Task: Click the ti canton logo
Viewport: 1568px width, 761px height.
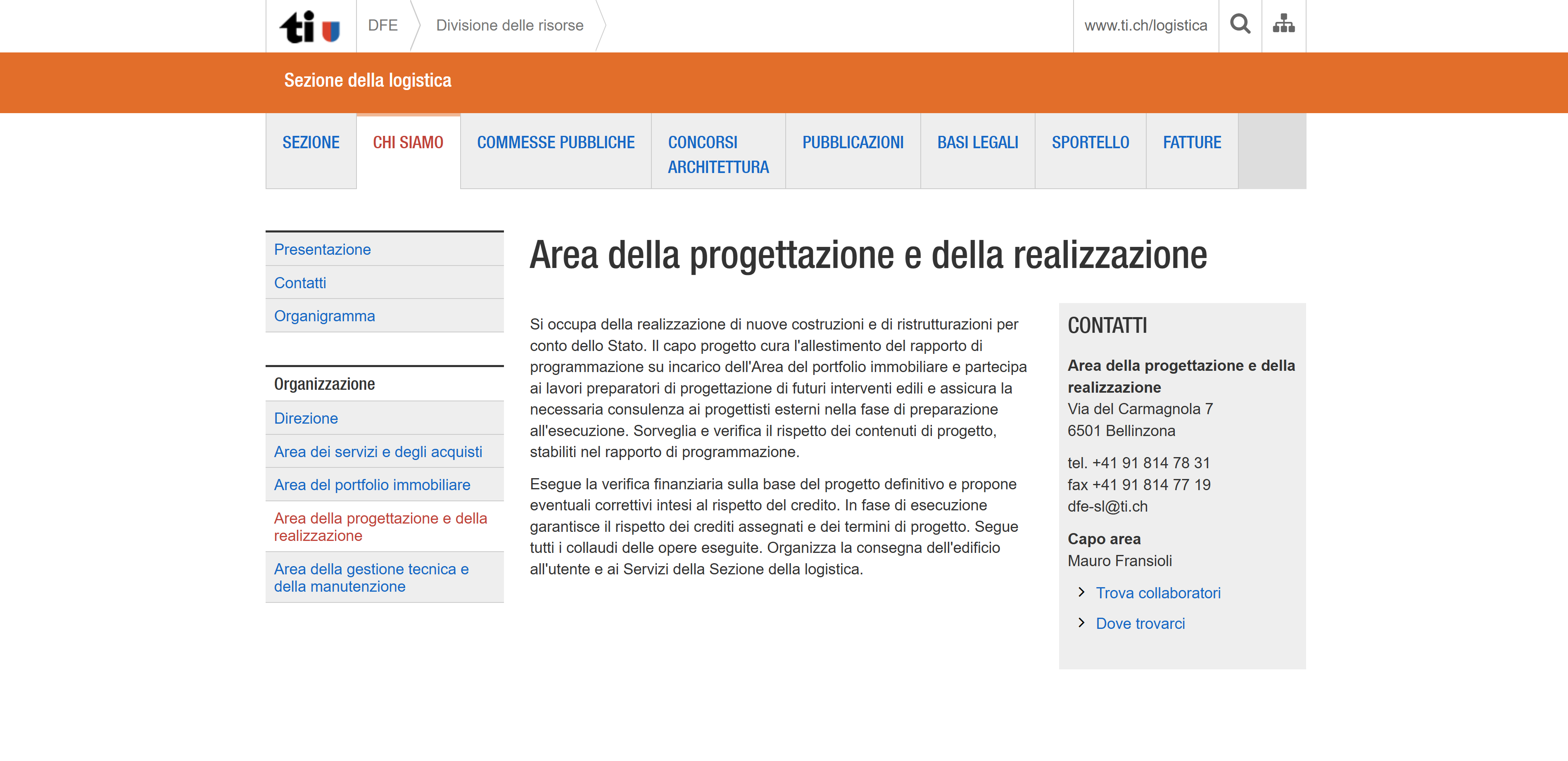Action: coord(309,27)
